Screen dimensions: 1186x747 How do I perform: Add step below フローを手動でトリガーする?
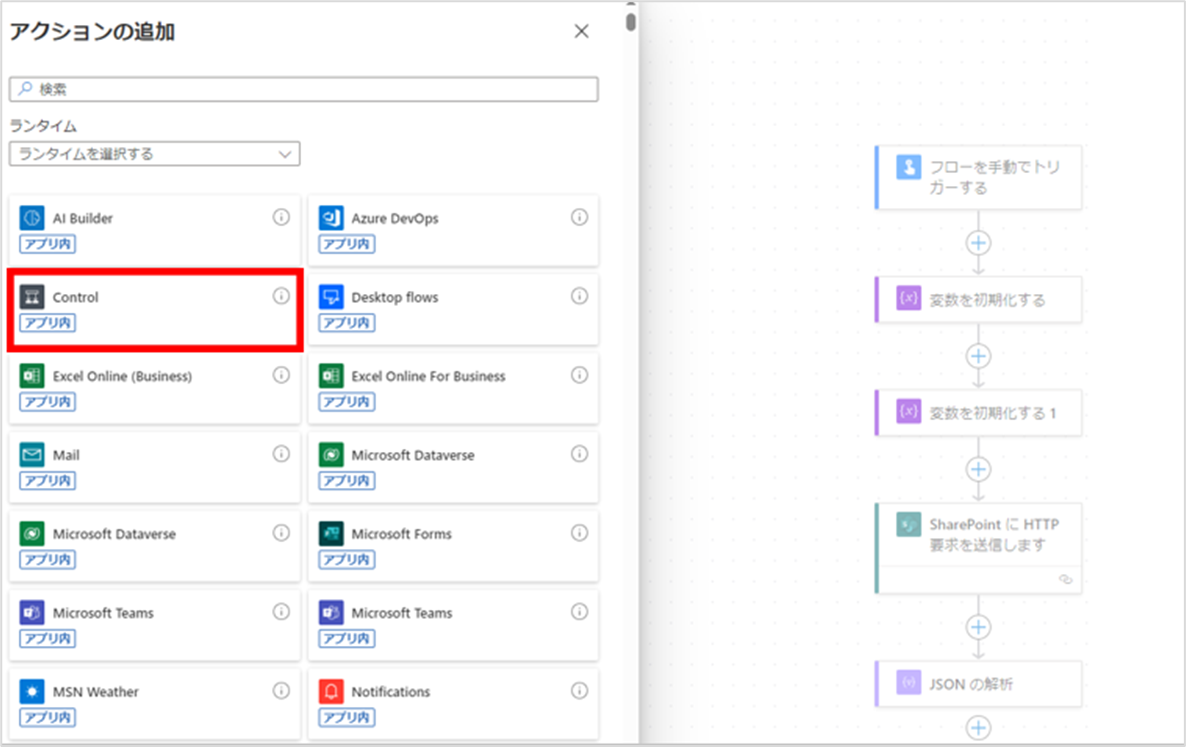coord(979,243)
